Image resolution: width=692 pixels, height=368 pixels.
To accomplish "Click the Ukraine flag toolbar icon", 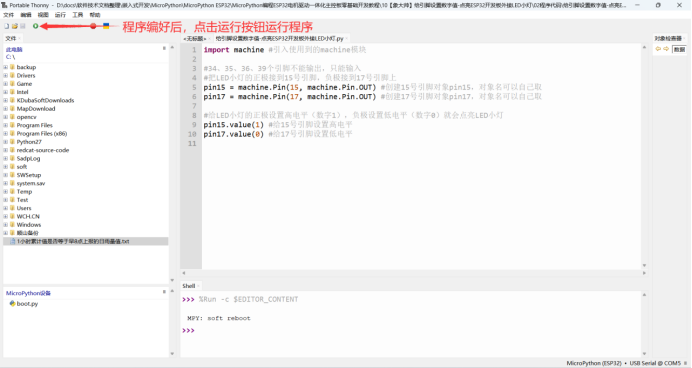I will [x=106, y=26].
